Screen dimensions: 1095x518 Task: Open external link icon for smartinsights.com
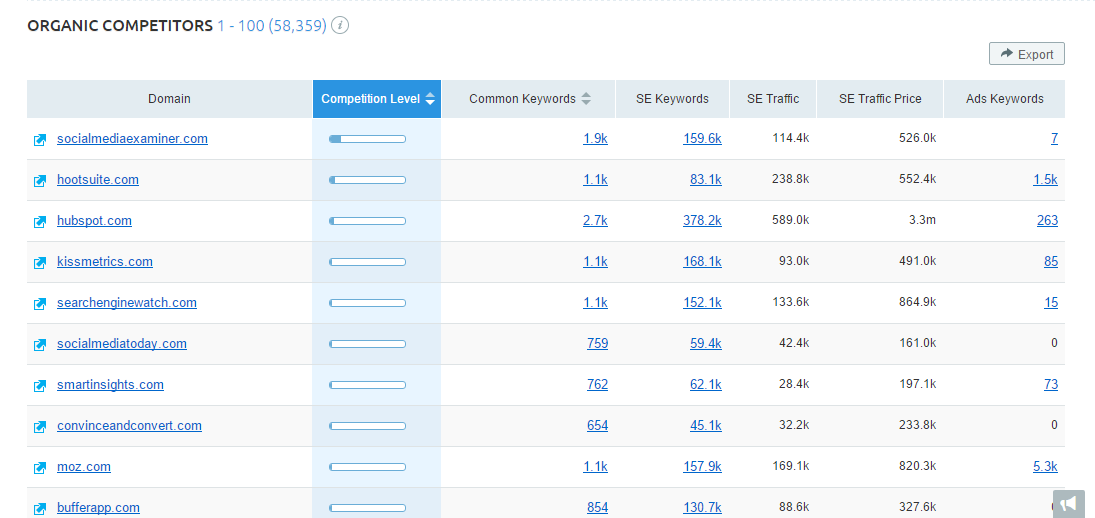pyautogui.click(x=40, y=386)
